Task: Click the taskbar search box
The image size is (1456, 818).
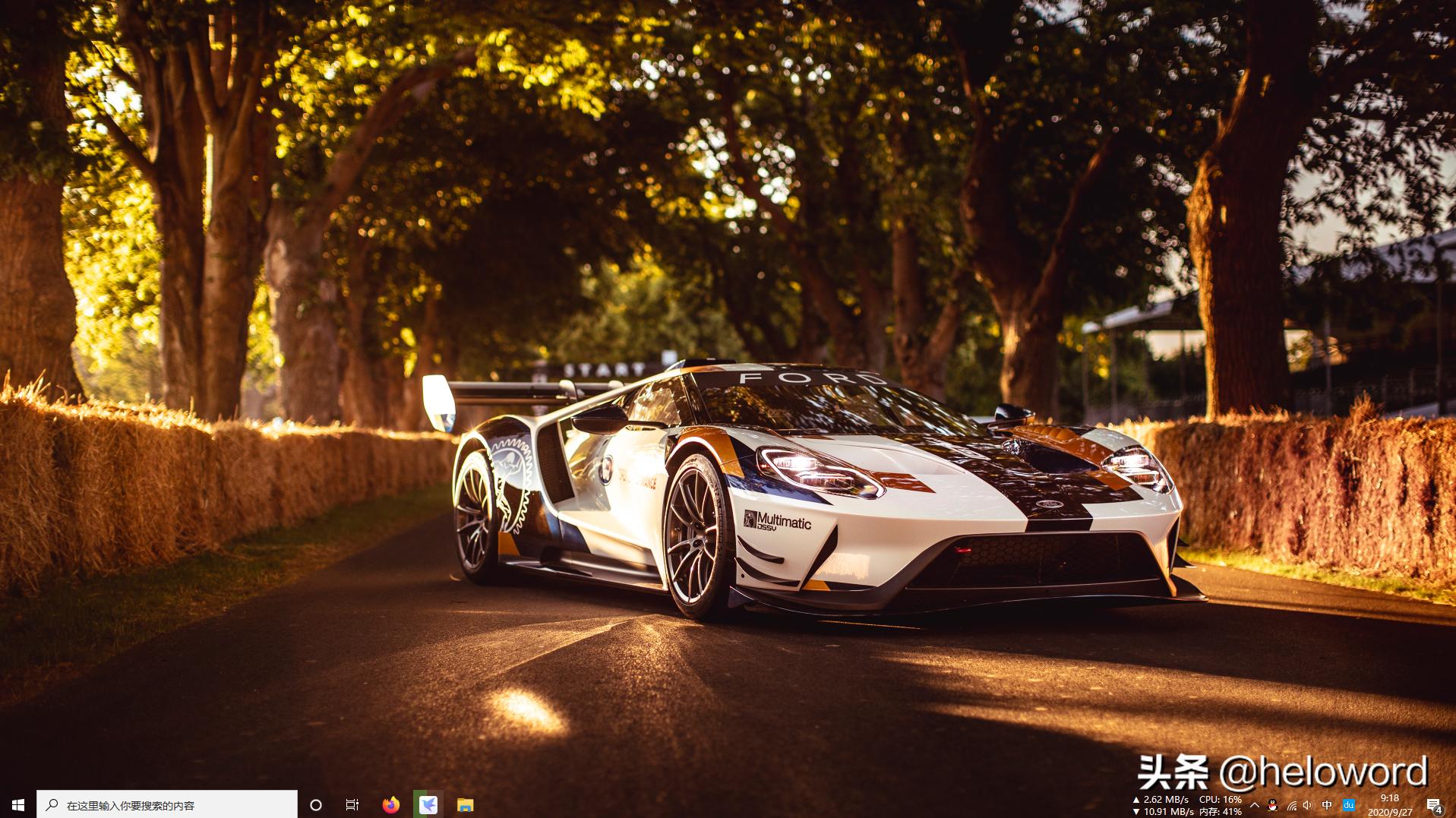Action: (x=167, y=804)
